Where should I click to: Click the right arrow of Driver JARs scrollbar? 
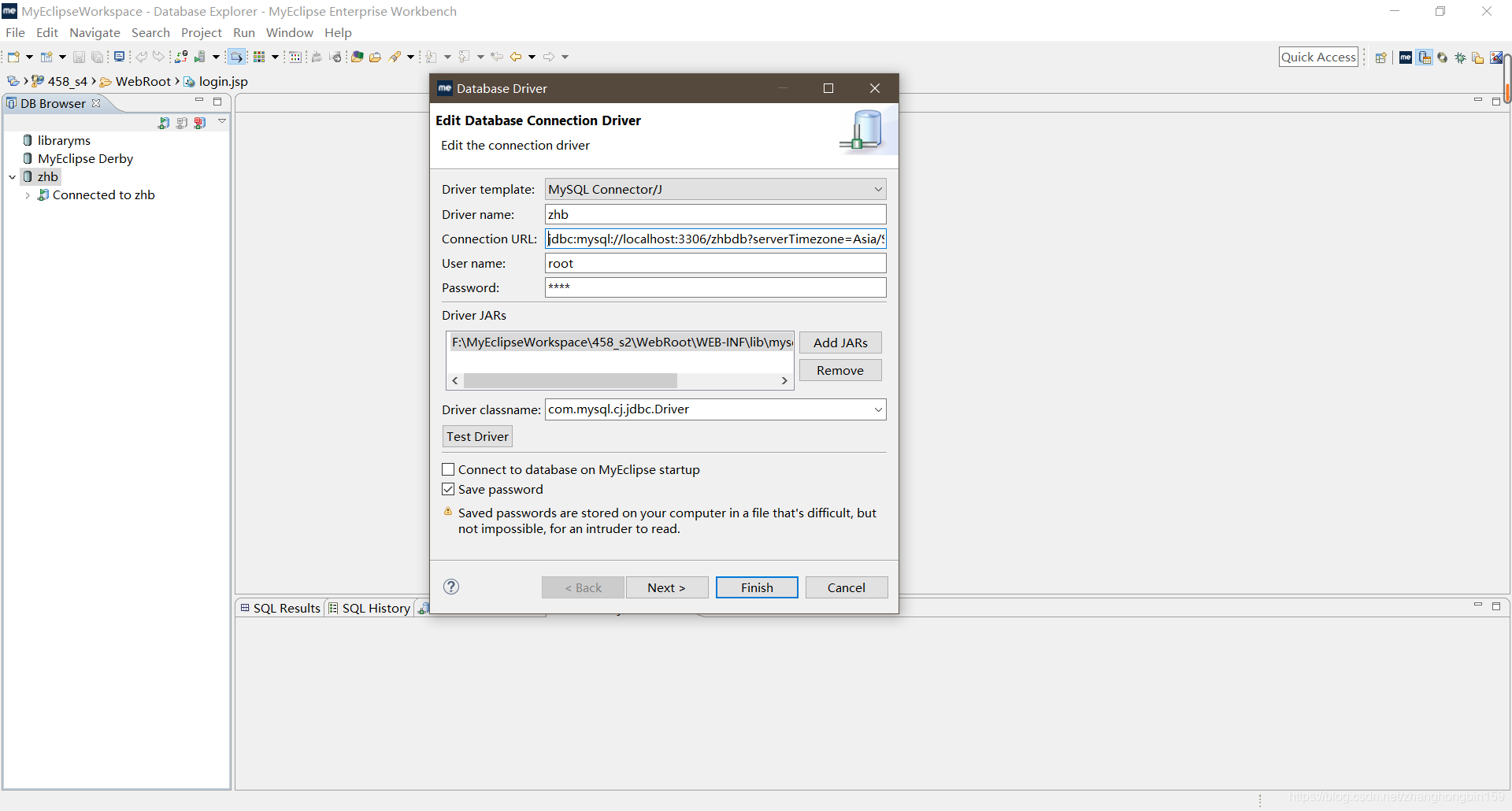pos(784,380)
